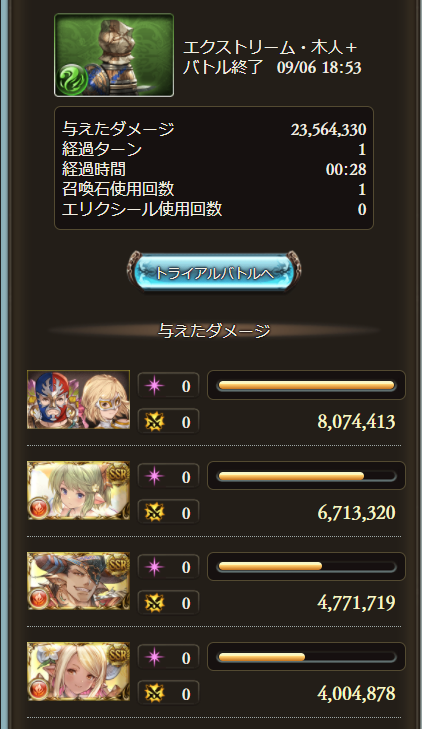Click the トライアルバトルへ button

[x=214, y=272]
